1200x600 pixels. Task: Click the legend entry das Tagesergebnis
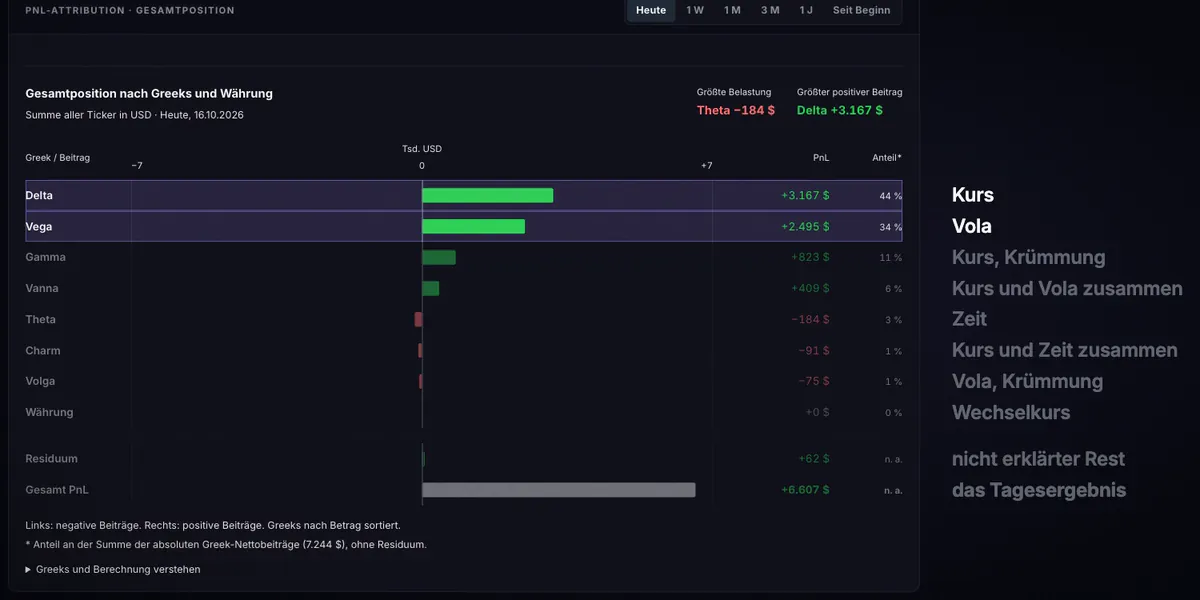click(1039, 490)
